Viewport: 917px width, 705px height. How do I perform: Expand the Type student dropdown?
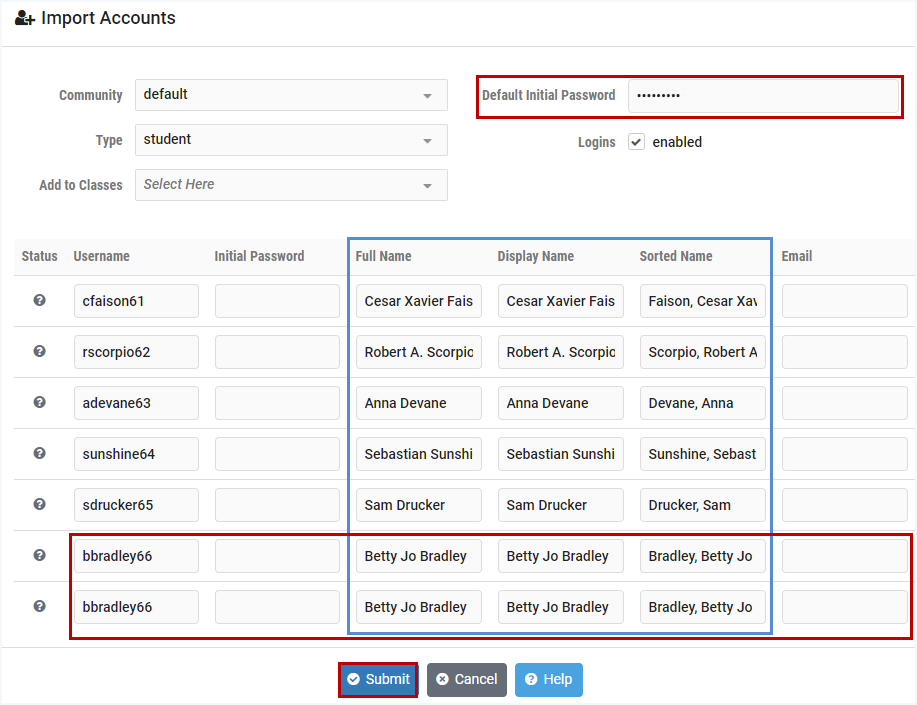[291, 140]
